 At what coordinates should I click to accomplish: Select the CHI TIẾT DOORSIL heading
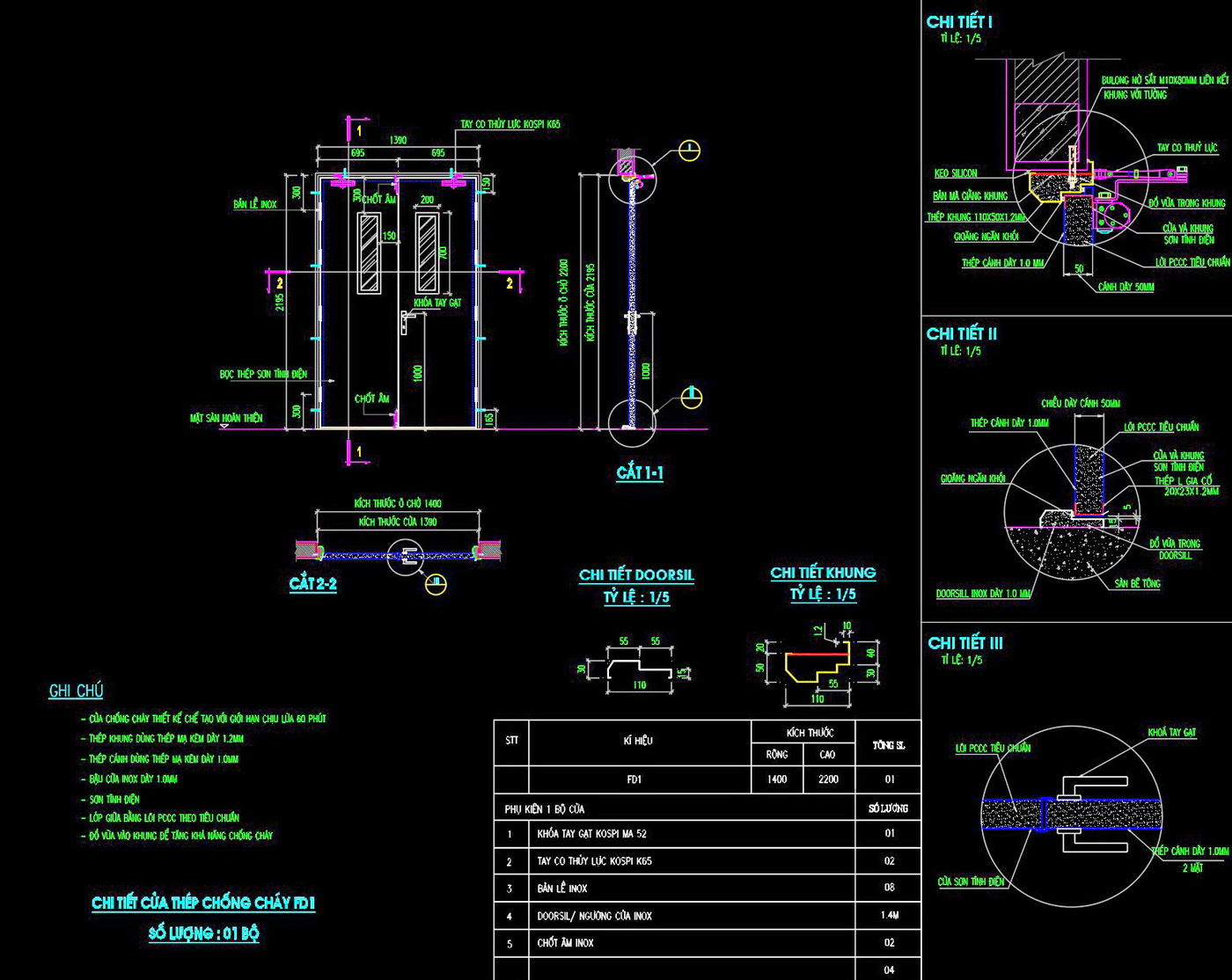[x=636, y=575]
